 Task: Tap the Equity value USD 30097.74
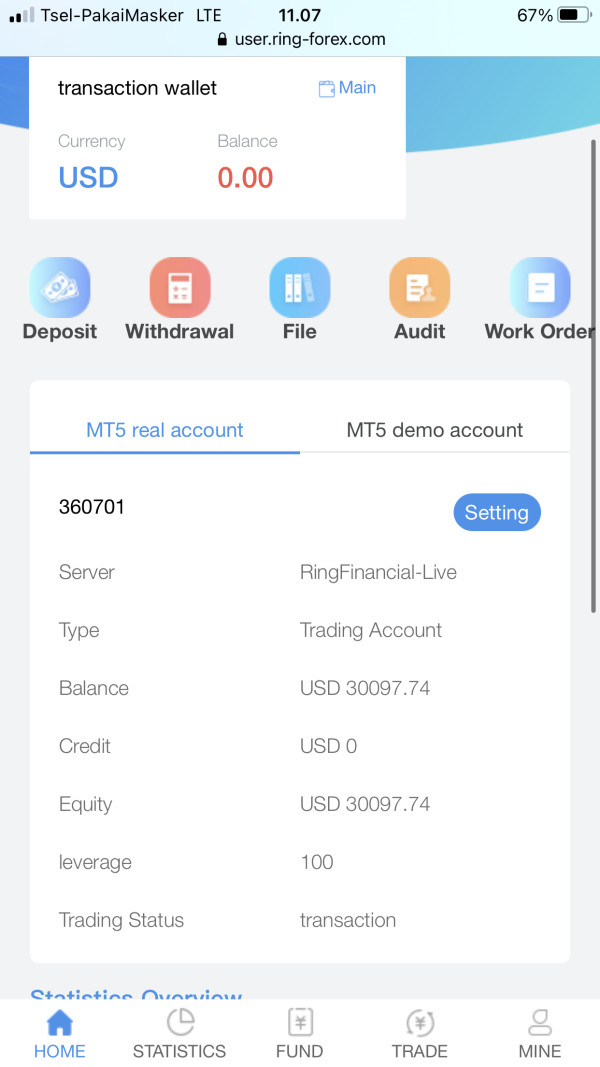tap(365, 804)
